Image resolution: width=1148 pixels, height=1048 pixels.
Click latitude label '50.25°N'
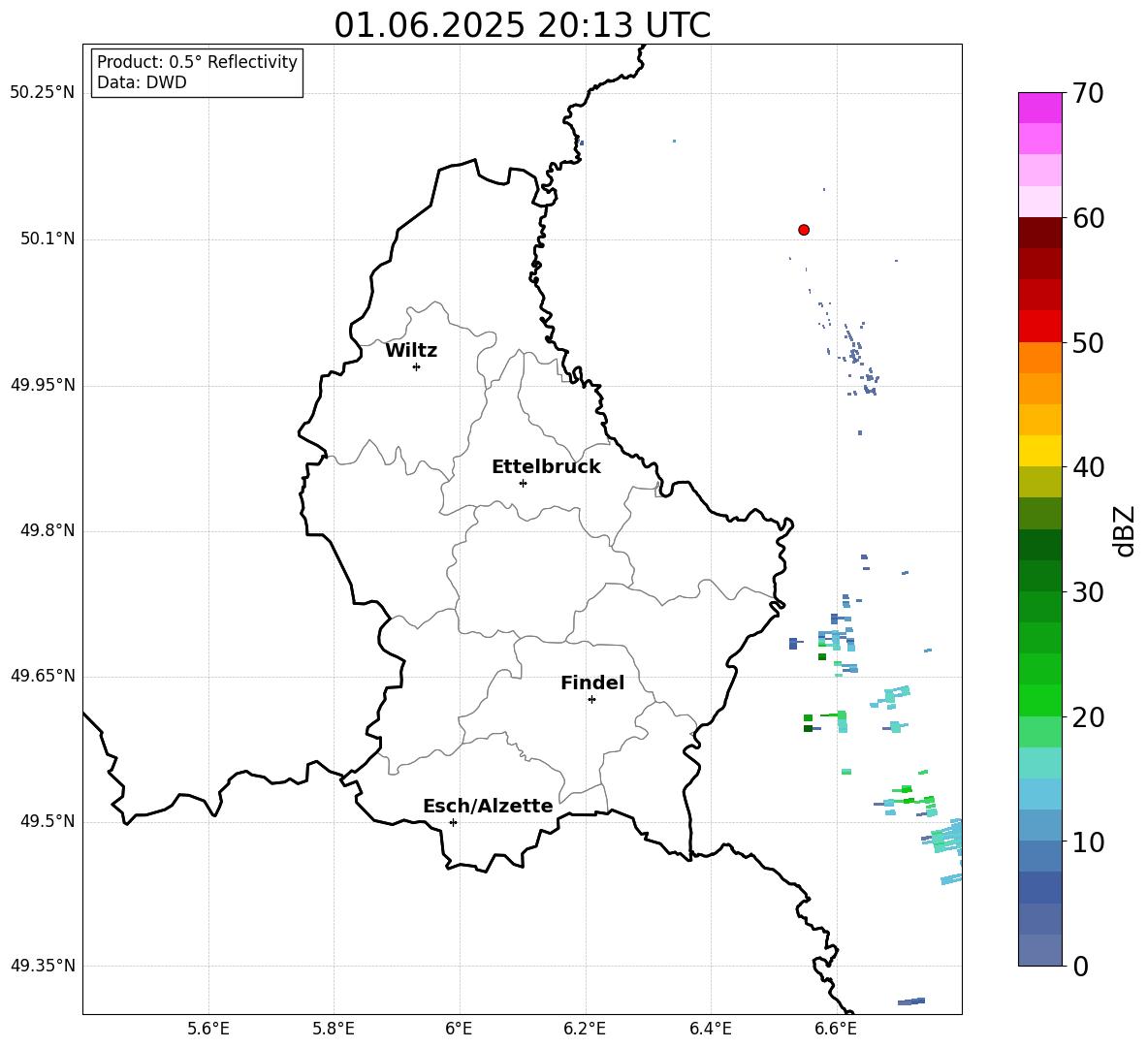(x=43, y=93)
